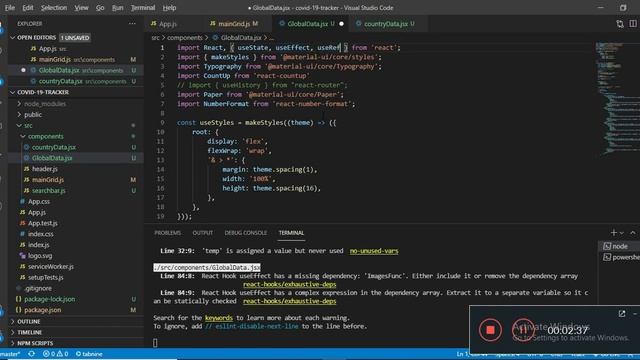Select the powershell terminal instance
This screenshot has width=640, height=360.
[620, 257]
